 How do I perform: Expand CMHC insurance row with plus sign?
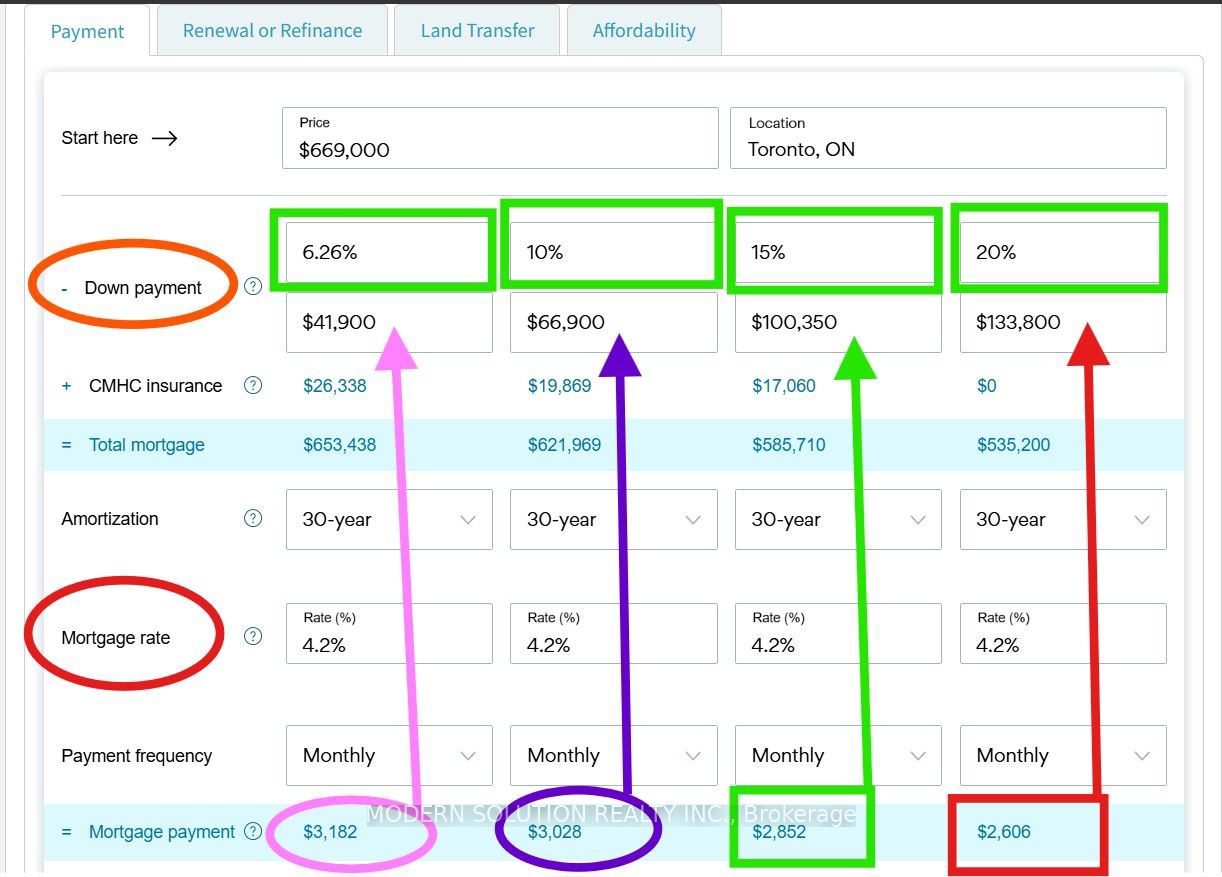67,386
